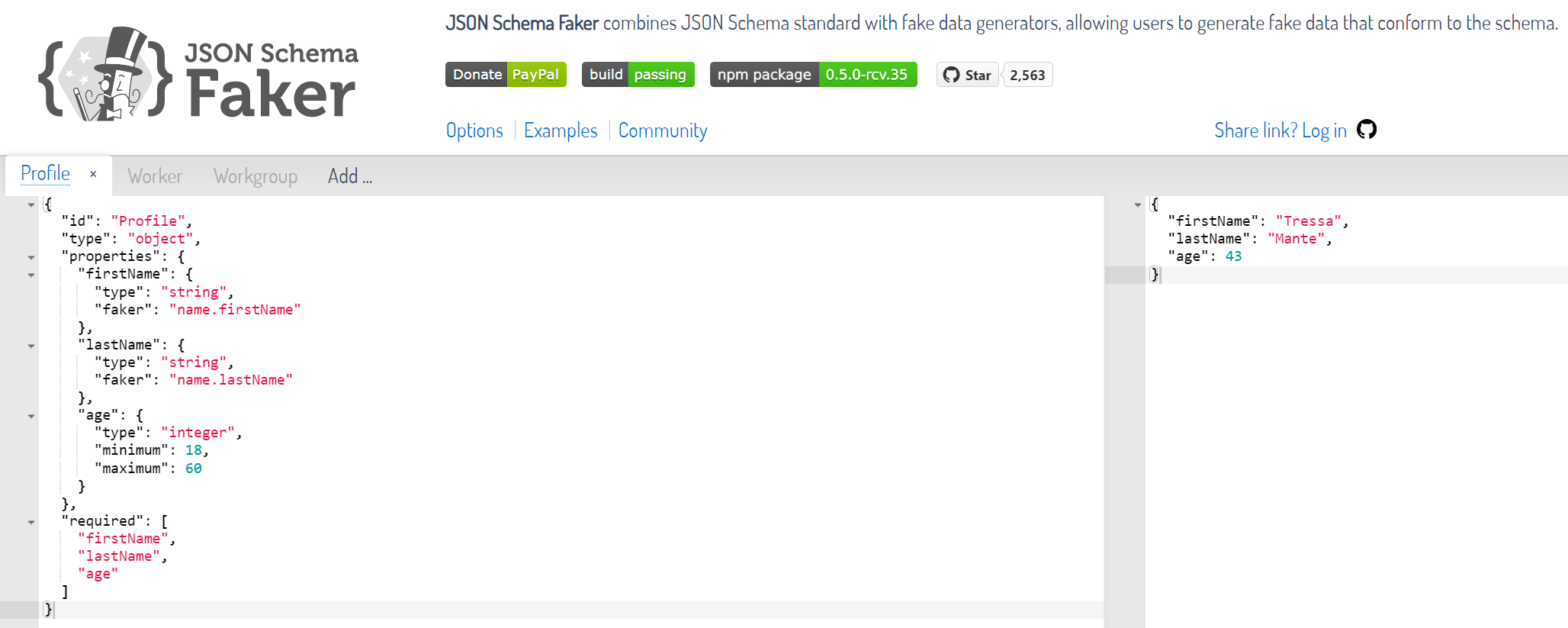Click the Donate PayPal badge
The width and height of the screenshot is (1568, 628).
click(x=506, y=75)
